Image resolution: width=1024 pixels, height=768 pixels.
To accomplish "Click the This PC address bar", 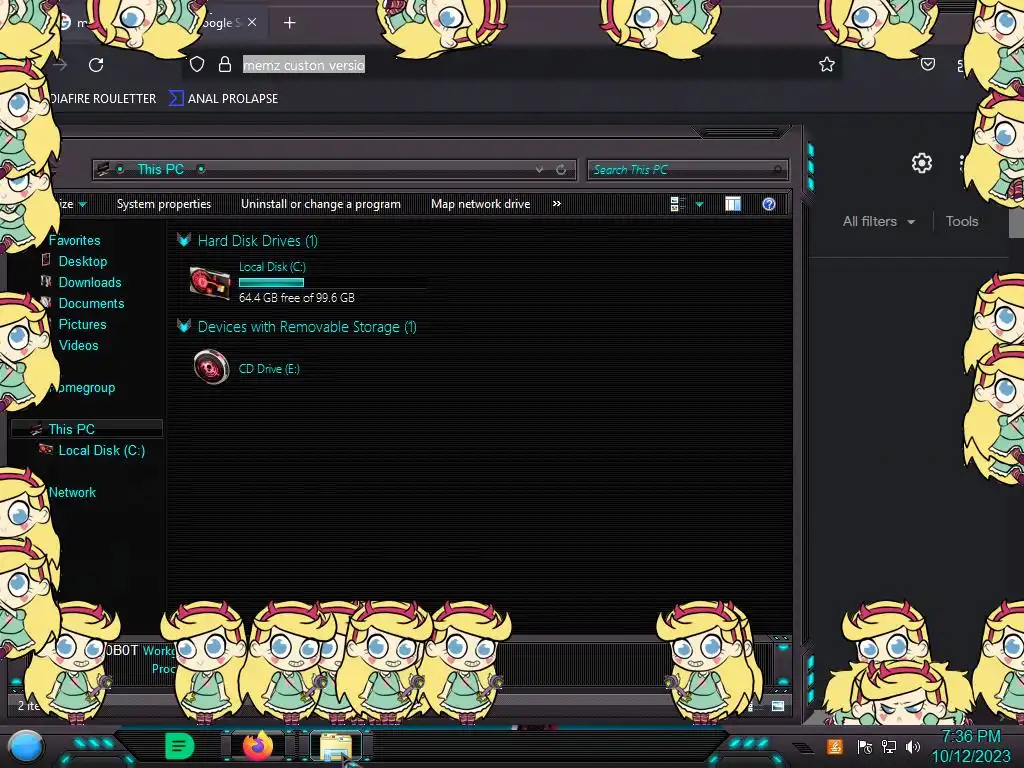I will click(333, 170).
